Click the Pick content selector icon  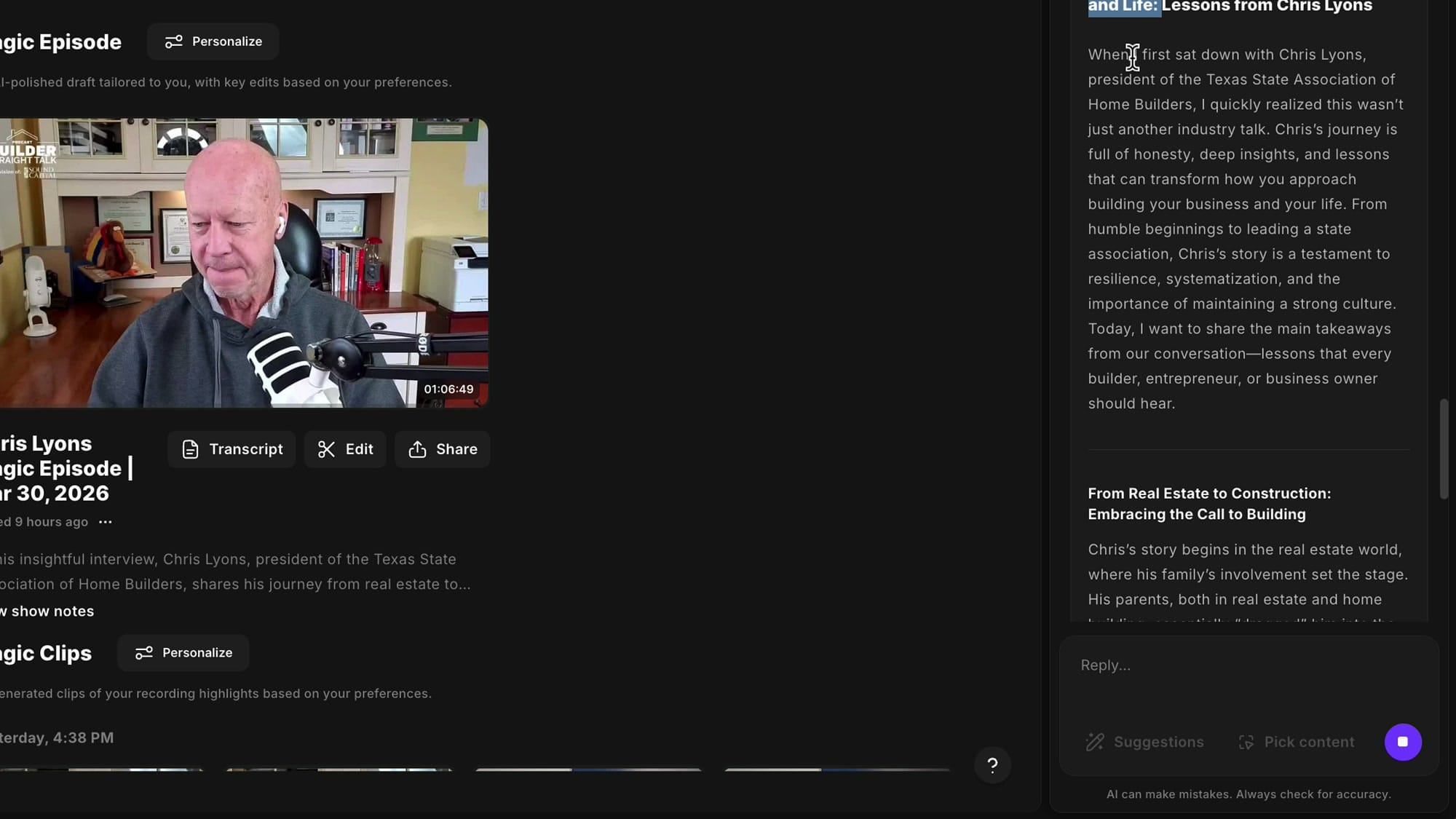tap(1246, 742)
